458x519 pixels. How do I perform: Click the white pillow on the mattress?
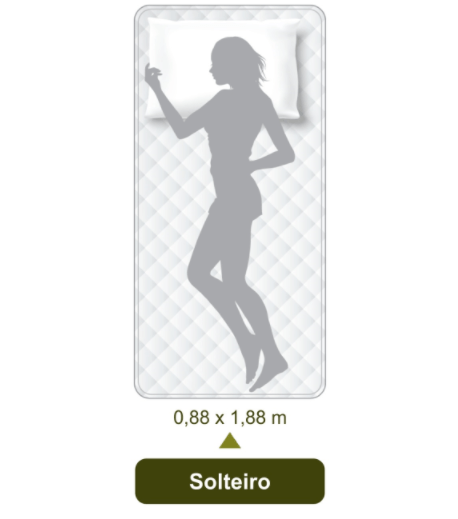(x=225, y=68)
